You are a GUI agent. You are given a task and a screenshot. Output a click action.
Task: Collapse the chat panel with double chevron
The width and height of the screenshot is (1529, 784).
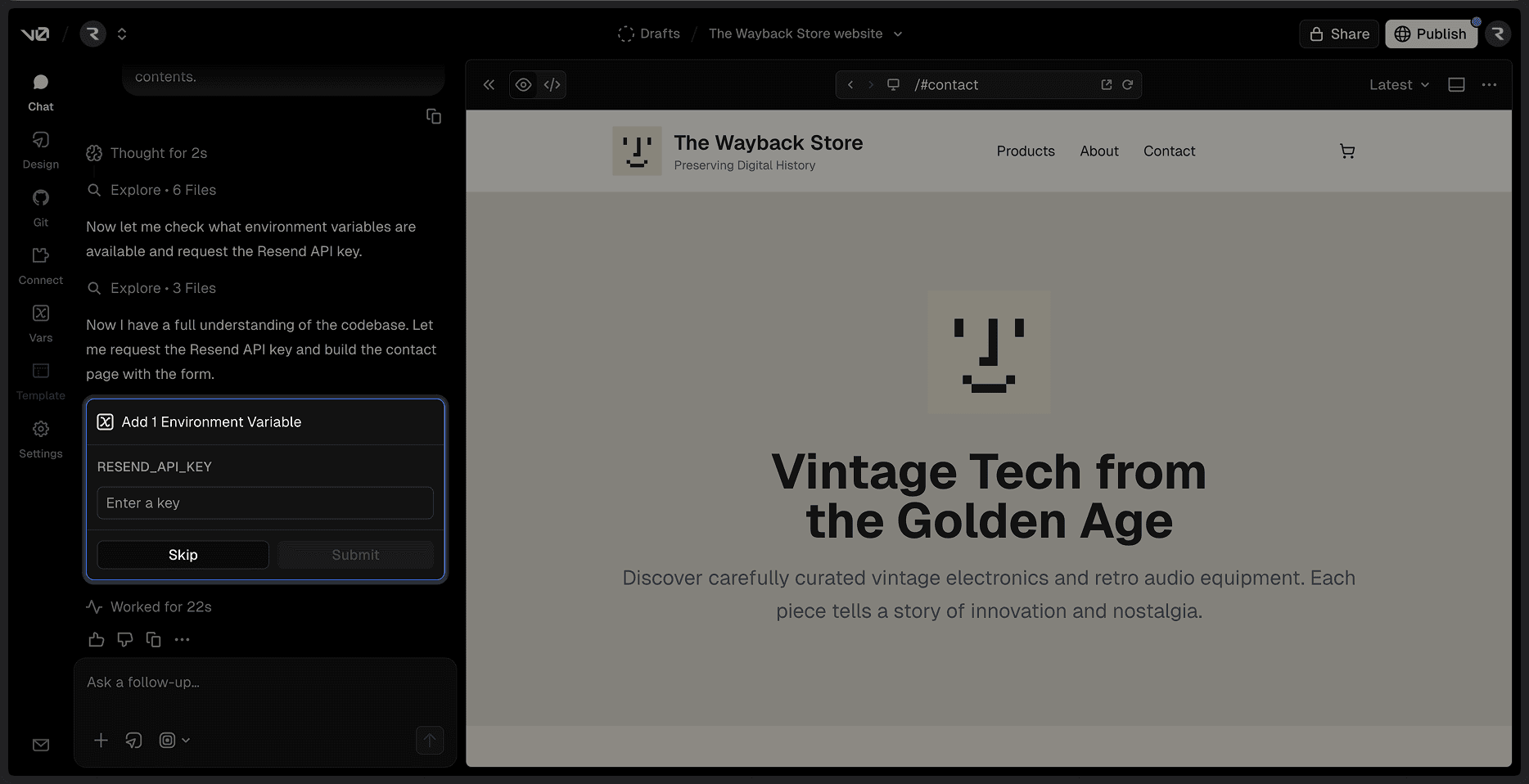(489, 85)
